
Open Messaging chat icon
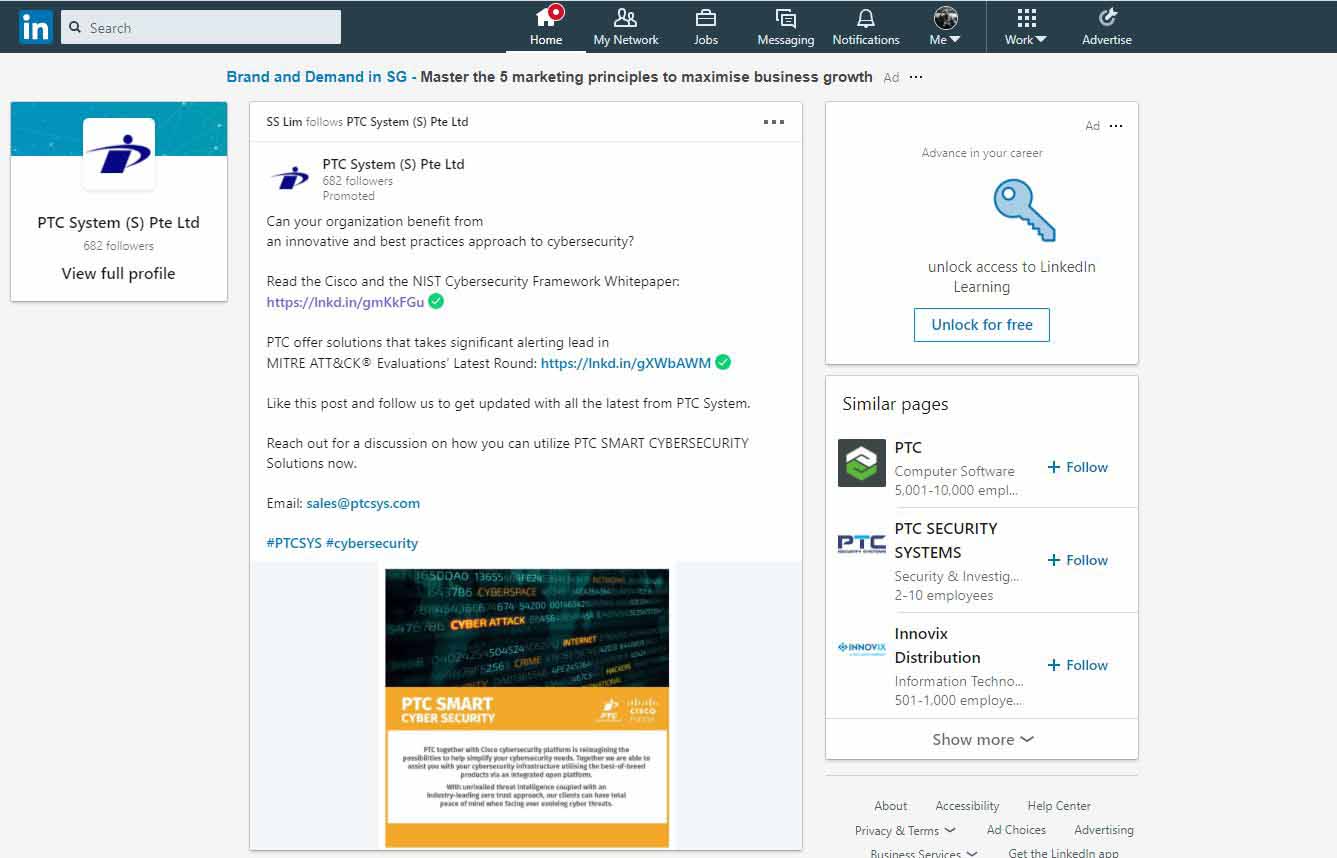click(786, 18)
